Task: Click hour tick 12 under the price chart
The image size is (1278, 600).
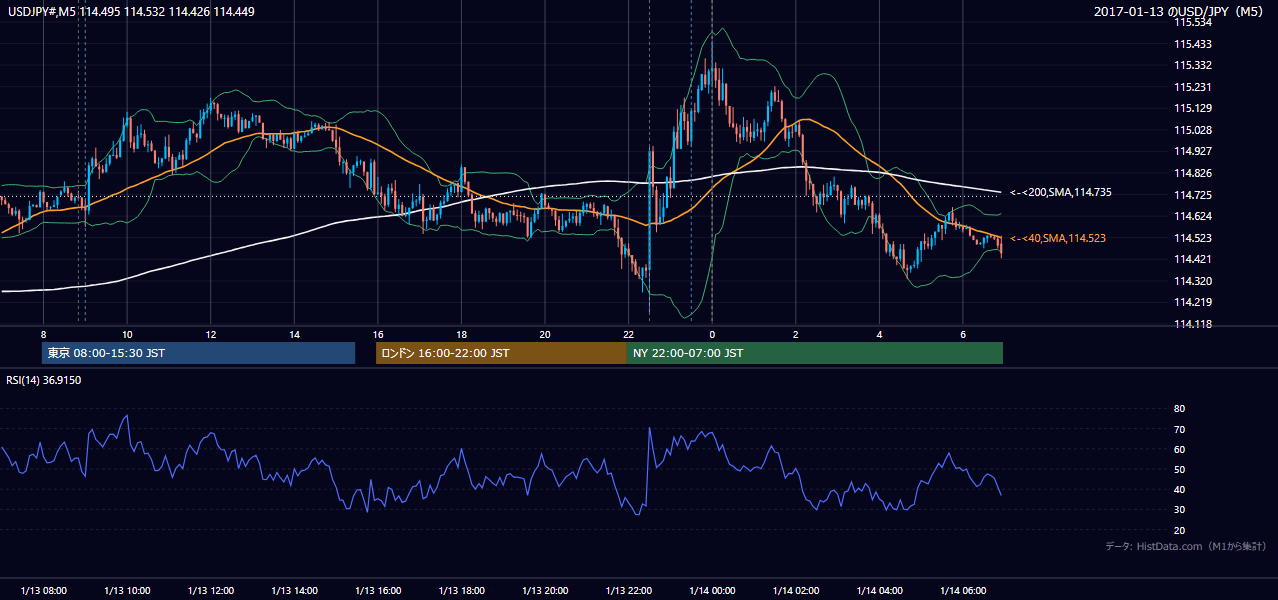Action: [210, 334]
